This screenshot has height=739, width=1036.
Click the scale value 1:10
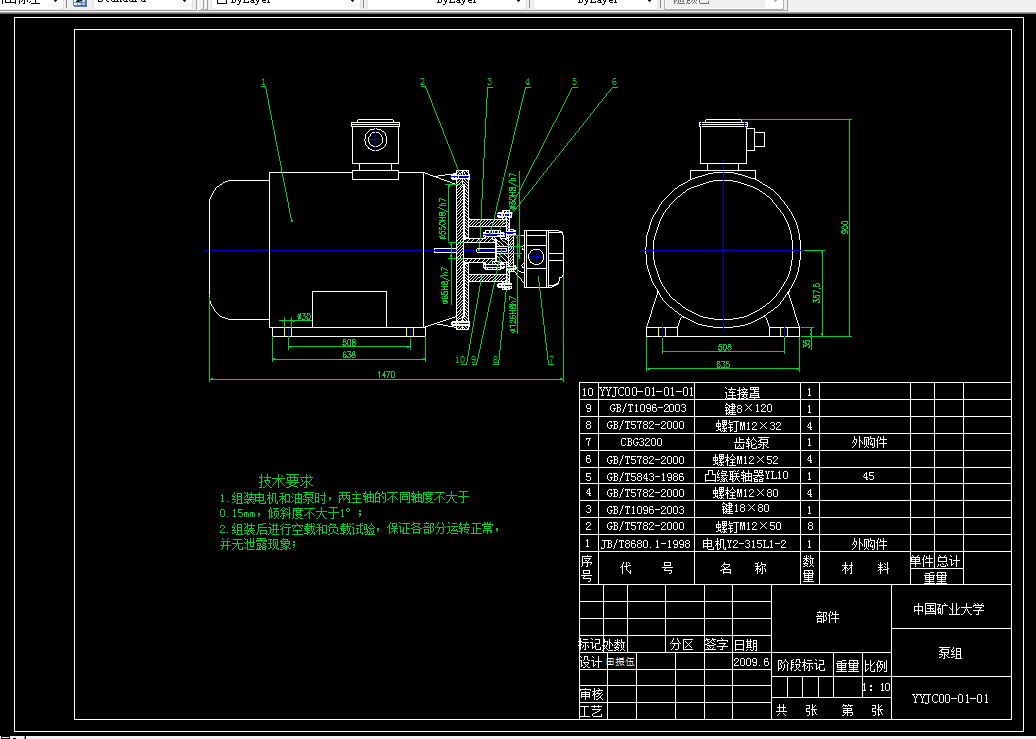pyautogui.click(x=877, y=687)
